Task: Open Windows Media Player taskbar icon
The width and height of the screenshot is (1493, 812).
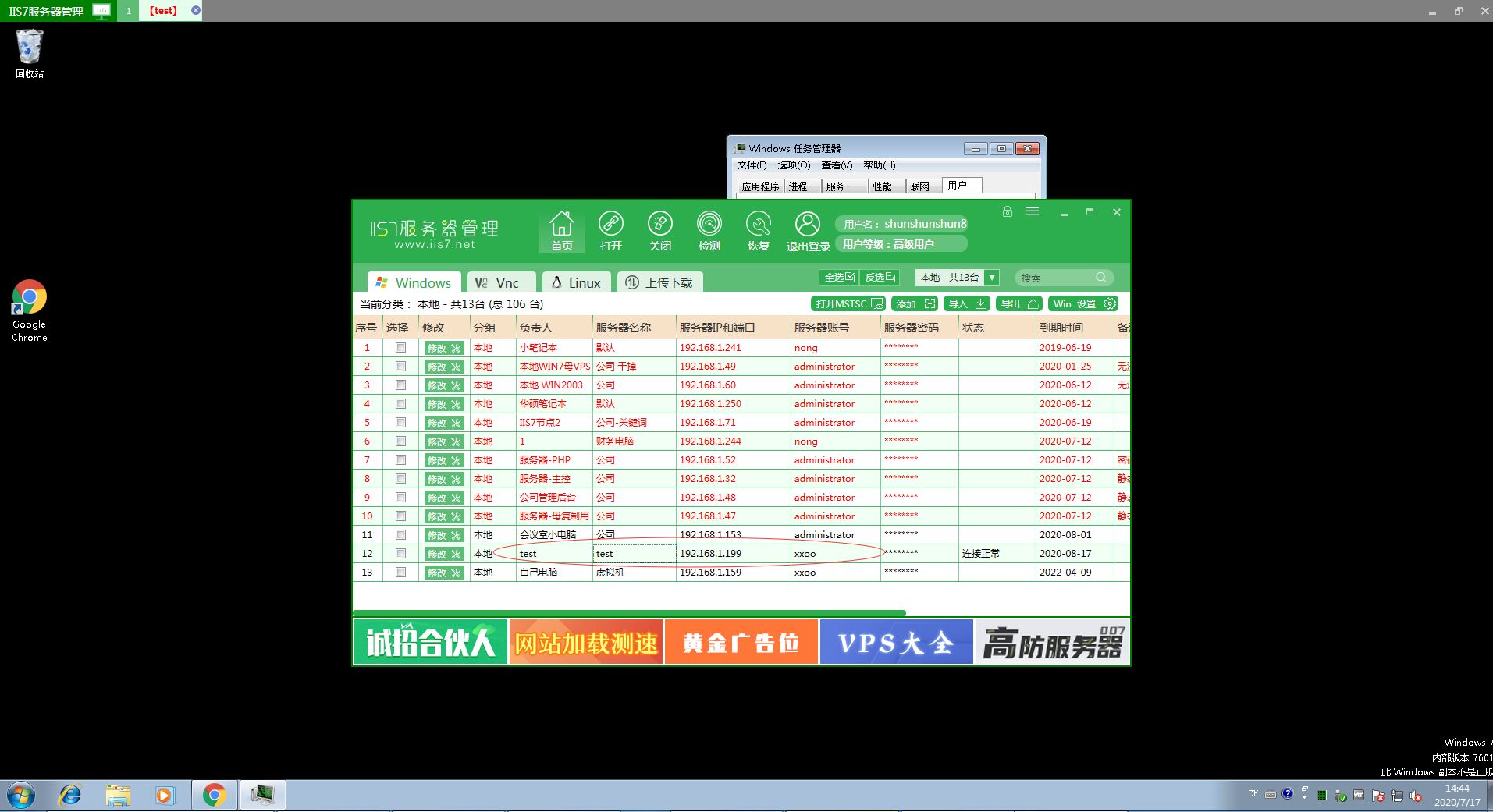Action: click(x=165, y=796)
